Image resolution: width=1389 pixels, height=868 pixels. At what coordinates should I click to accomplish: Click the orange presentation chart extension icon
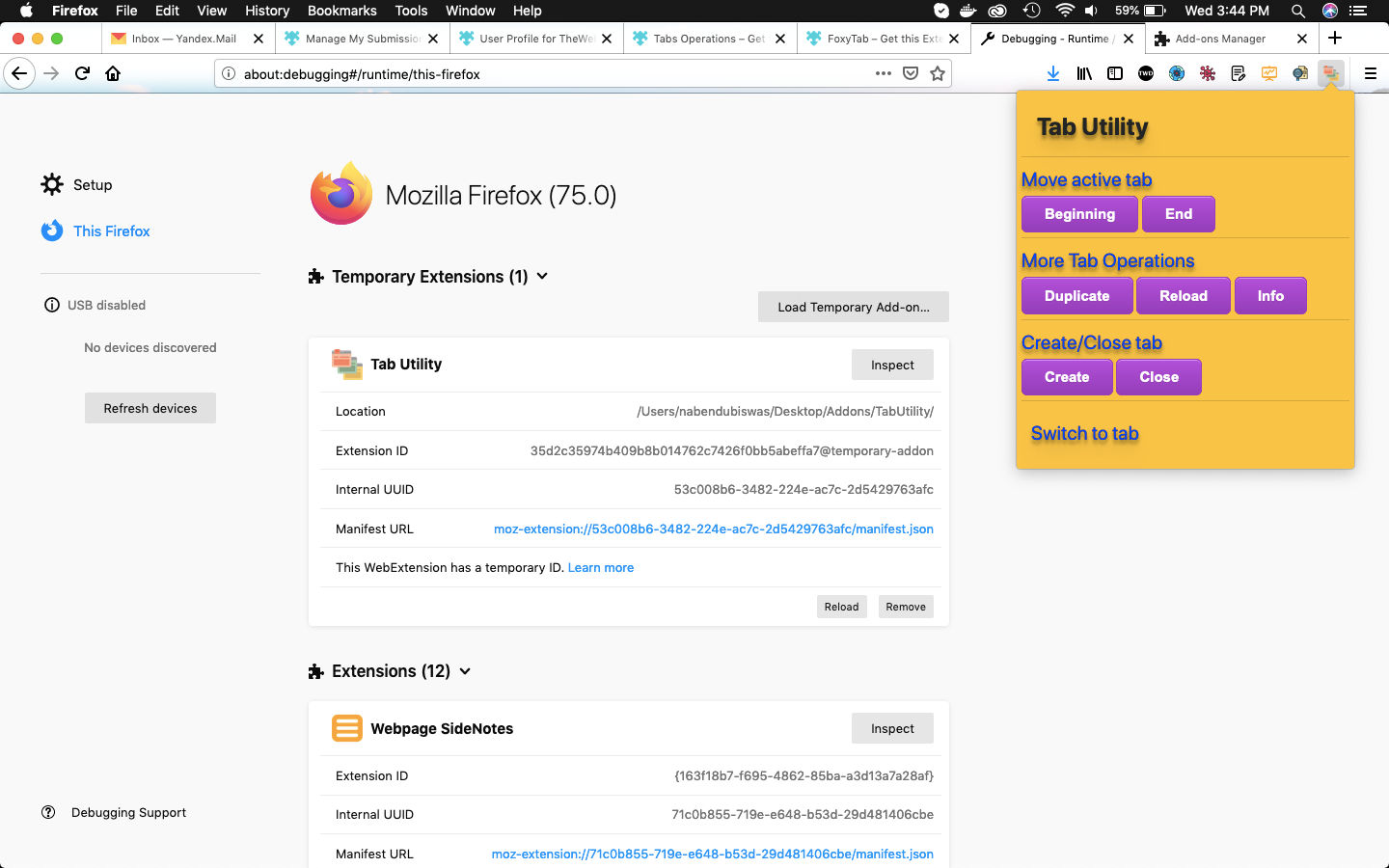(1269, 73)
